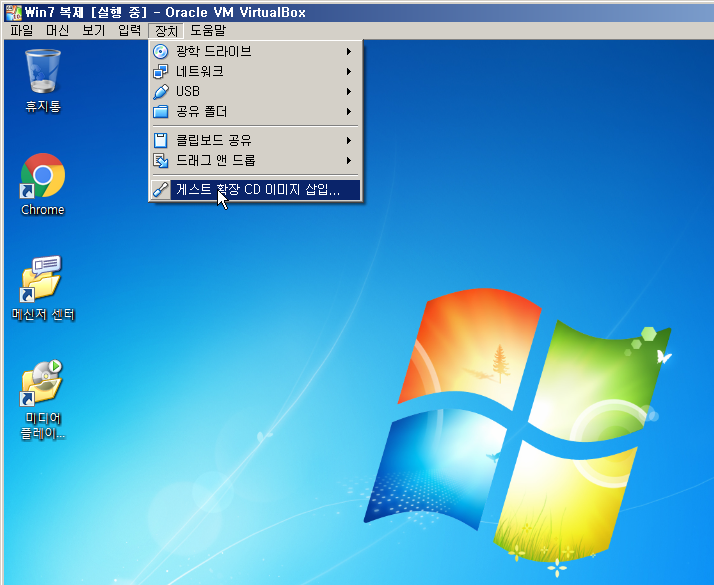Click the clipboard icon for 클립보드 공유
This screenshot has height=585, width=714.
pos(160,140)
